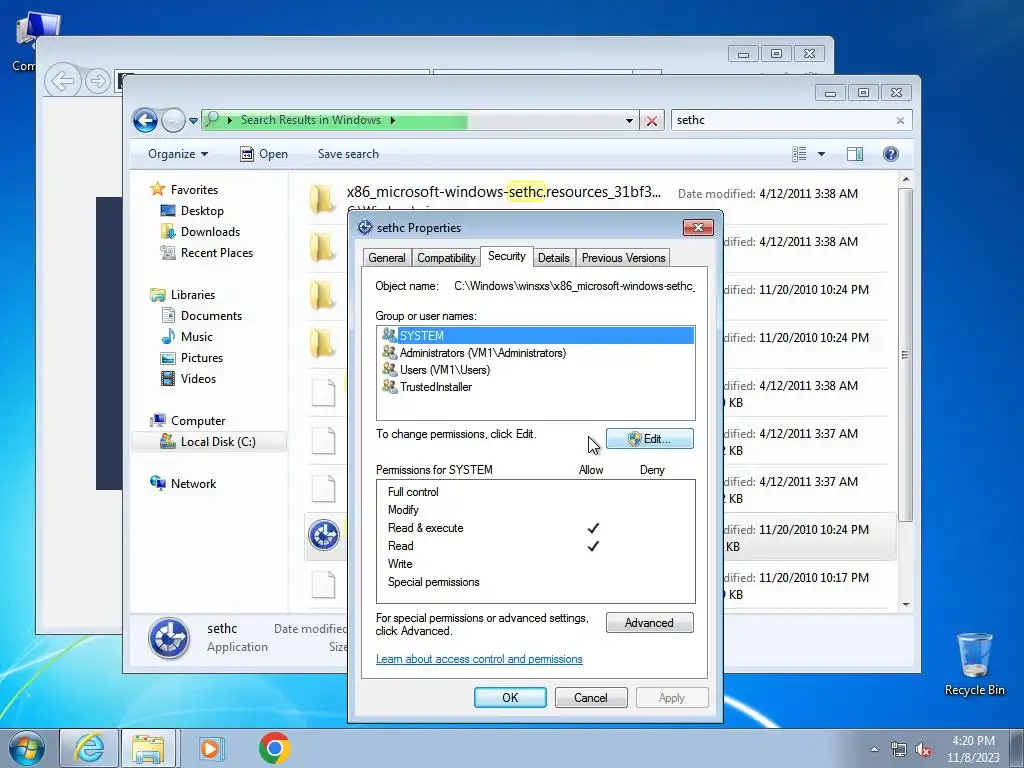
Task: Open the Windows Start menu
Action: (27, 748)
